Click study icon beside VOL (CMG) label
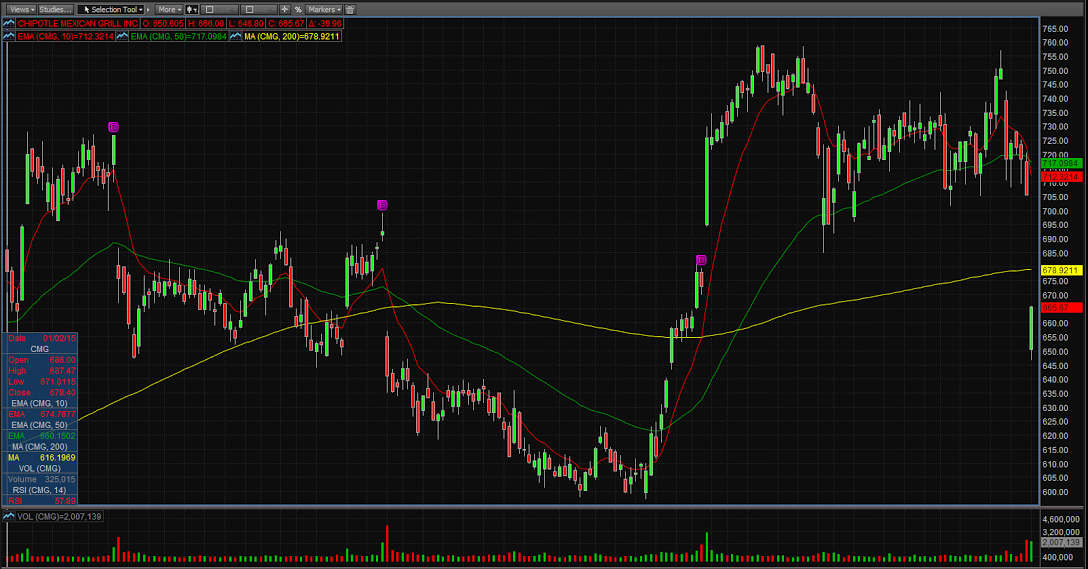Viewport: 1088px width, 569px height. pyautogui.click(x=9, y=516)
